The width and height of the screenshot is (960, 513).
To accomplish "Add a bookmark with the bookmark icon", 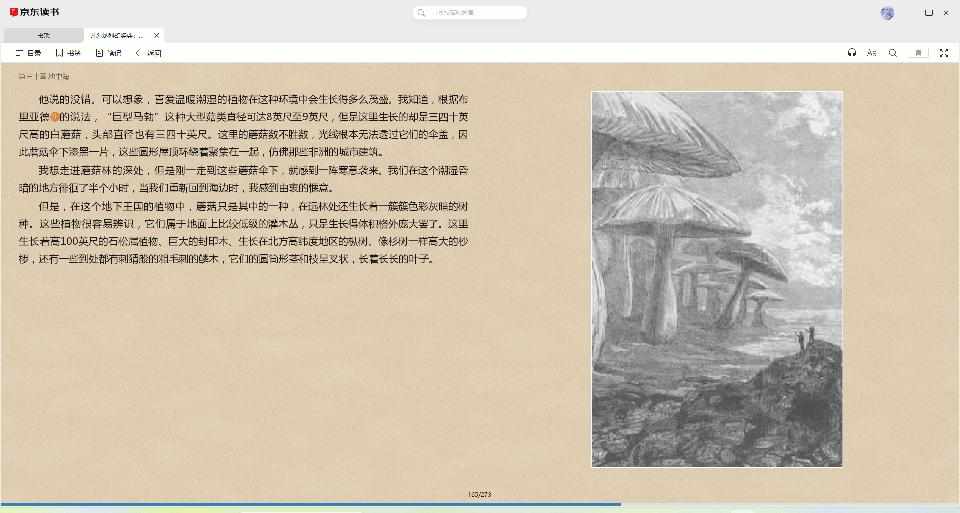I will pos(918,53).
